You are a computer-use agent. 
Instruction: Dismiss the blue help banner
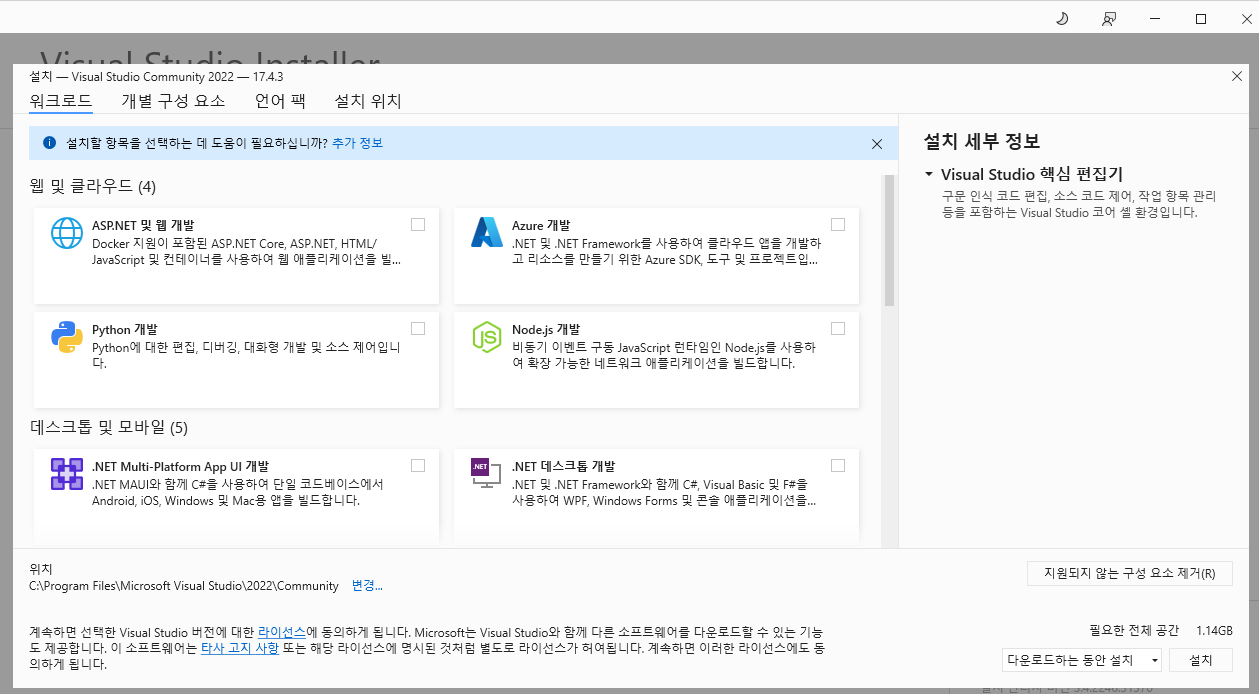point(877,144)
